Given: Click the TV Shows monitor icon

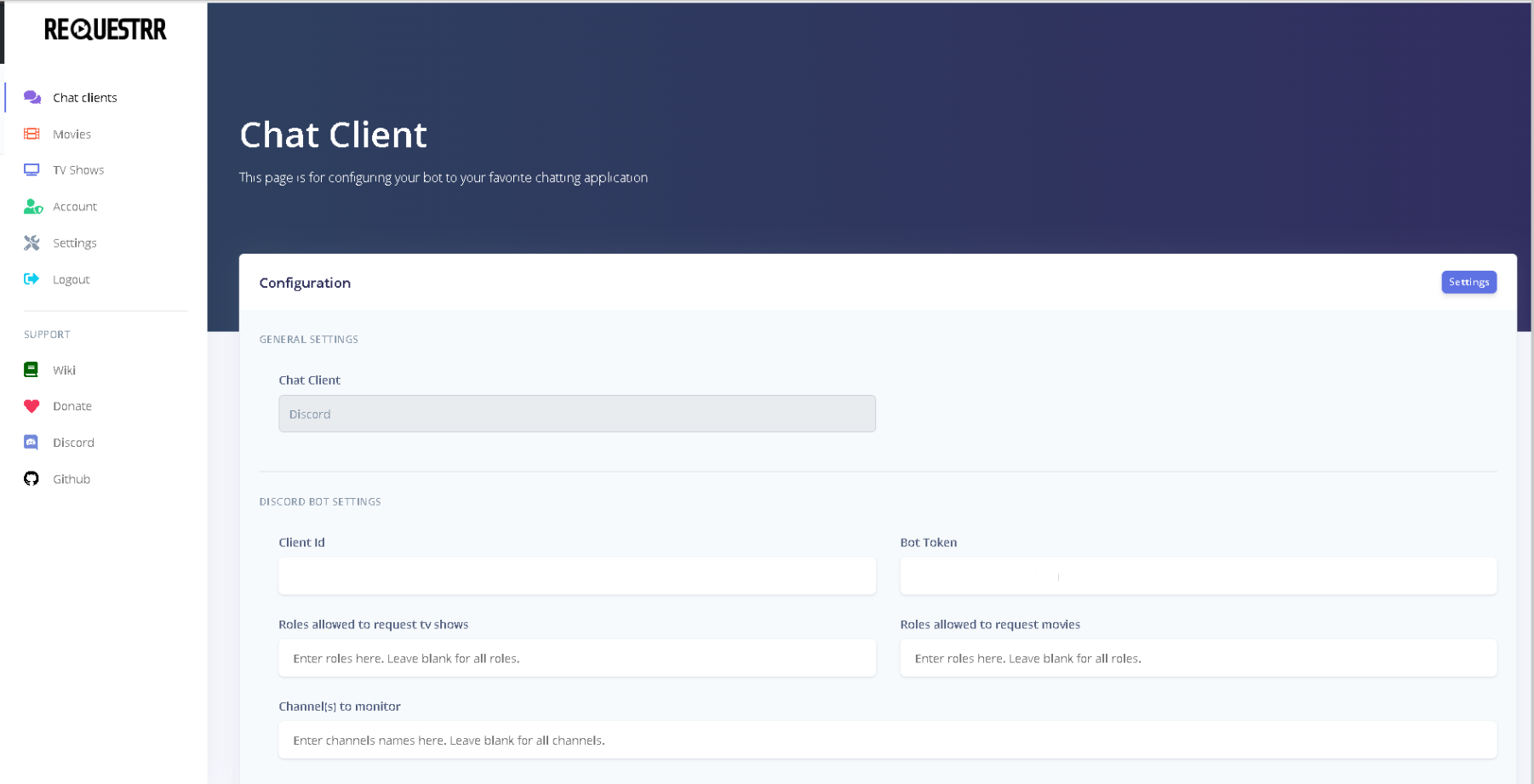Looking at the screenshot, I should [x=32, y=170].
